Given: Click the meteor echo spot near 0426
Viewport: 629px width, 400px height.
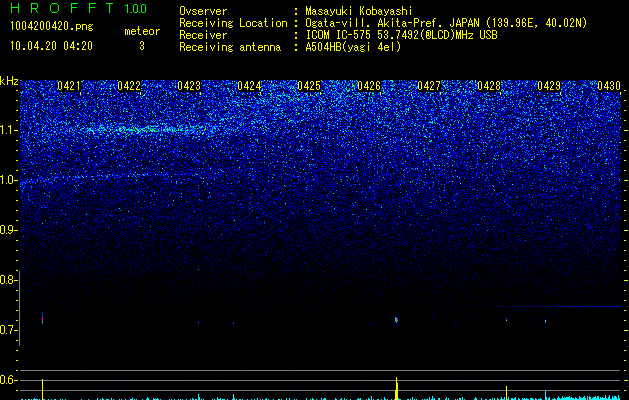Looking at the screenshot, I should click(x=396, y=320).
